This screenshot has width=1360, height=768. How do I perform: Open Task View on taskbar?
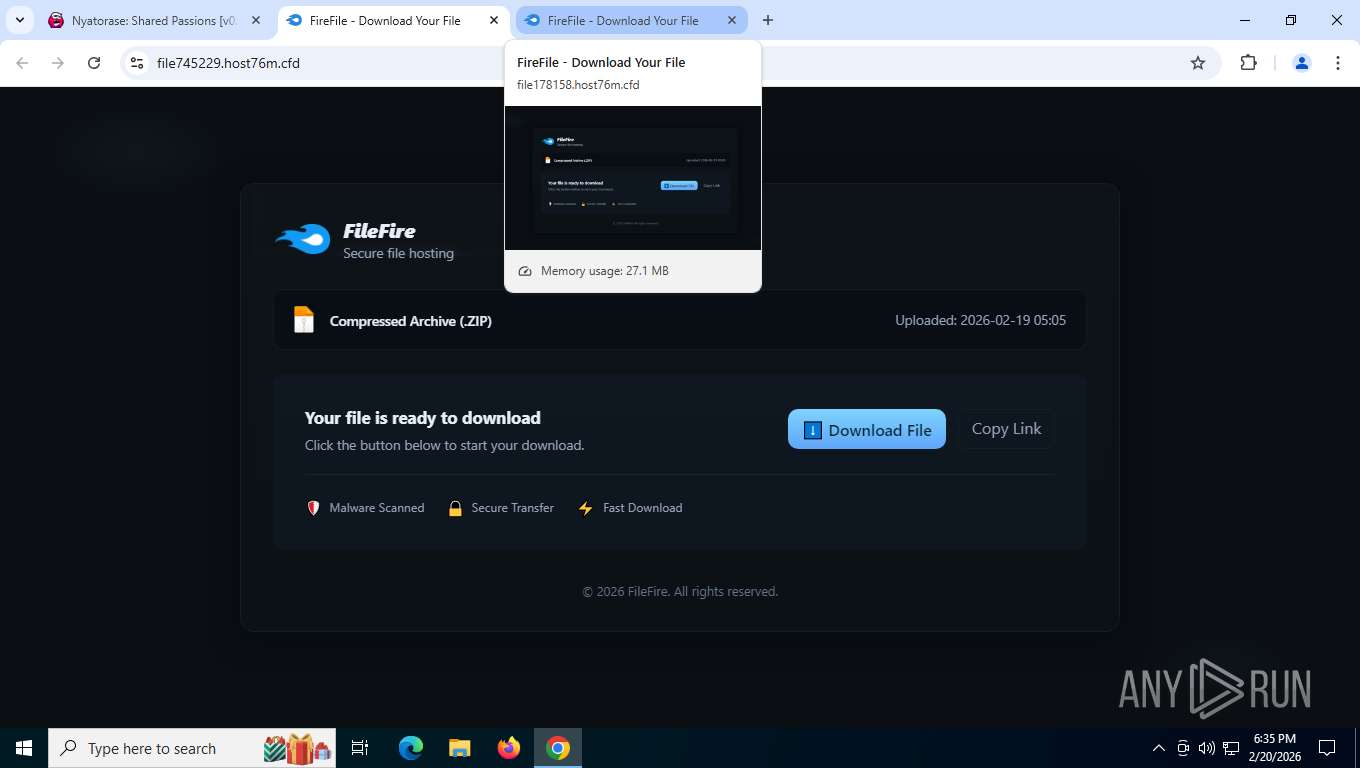tap(360, 748)
